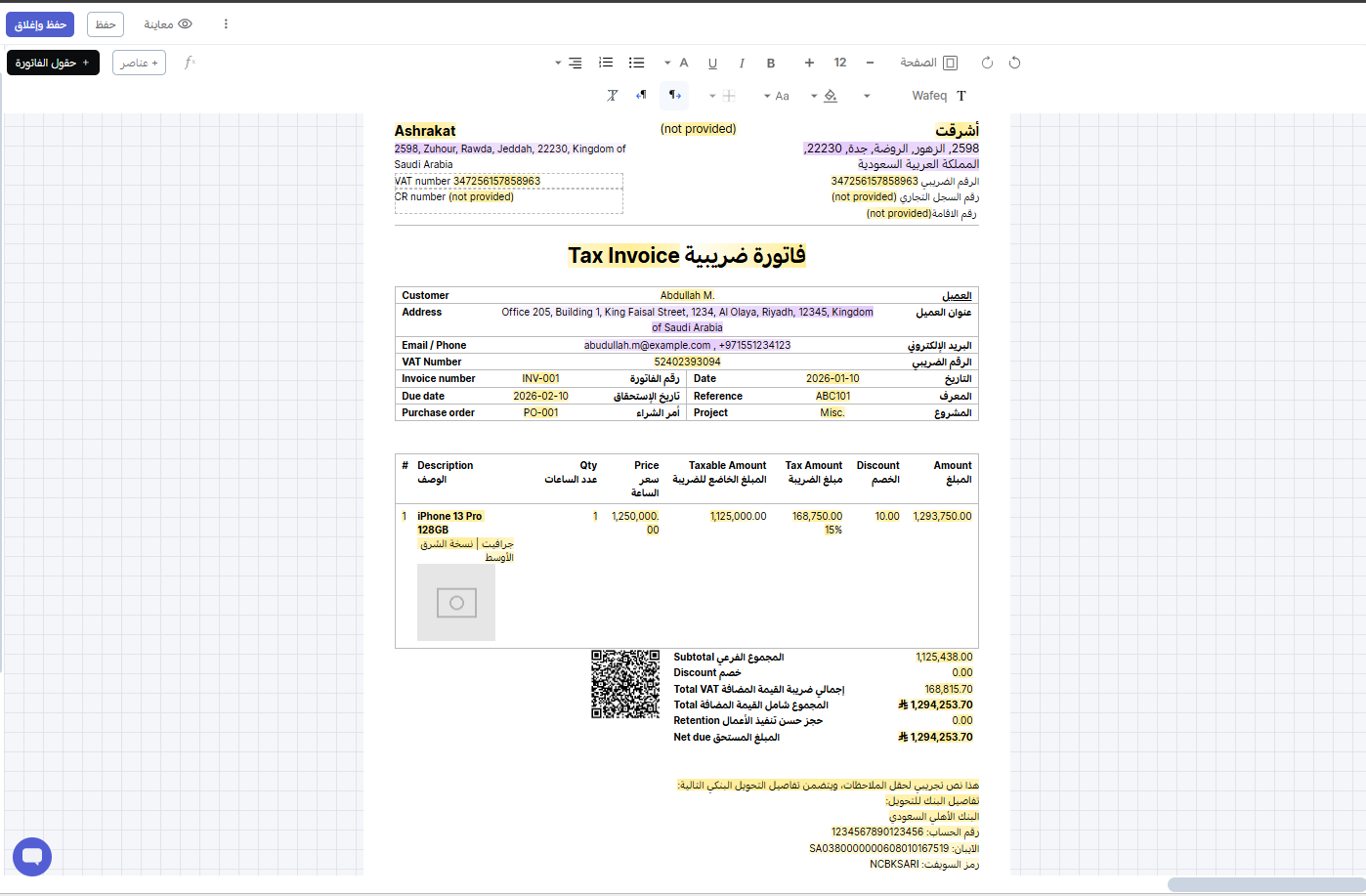This screenshot has width=1366, height=896.
Task: Click the عناصر add elements button
Action: pyautogui.click(x=139, y=63)
